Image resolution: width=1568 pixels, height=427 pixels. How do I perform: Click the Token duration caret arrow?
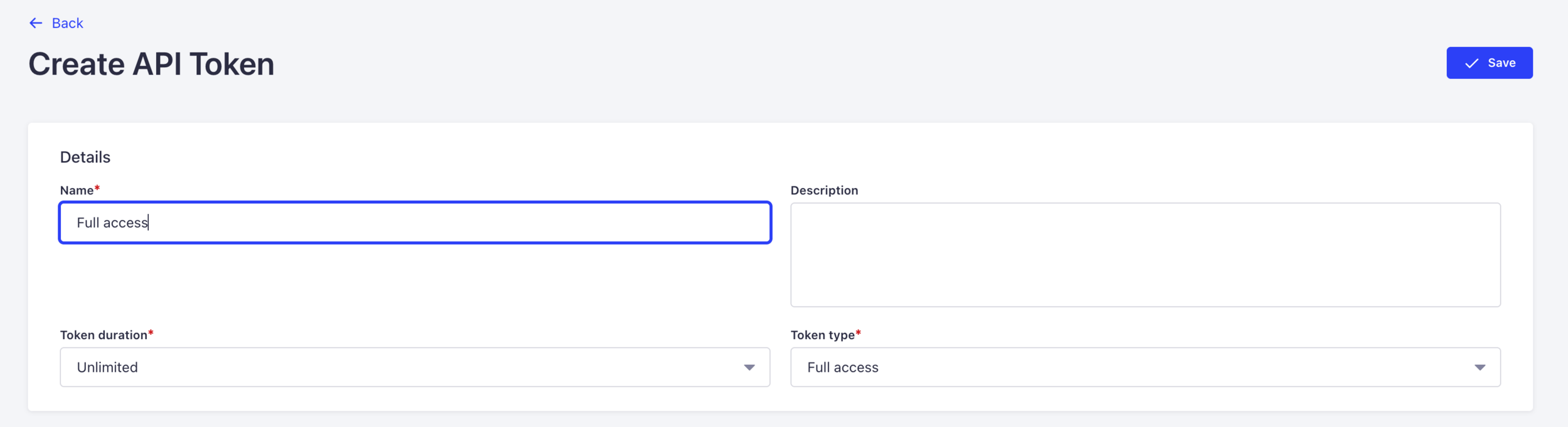tap(749, 367)
